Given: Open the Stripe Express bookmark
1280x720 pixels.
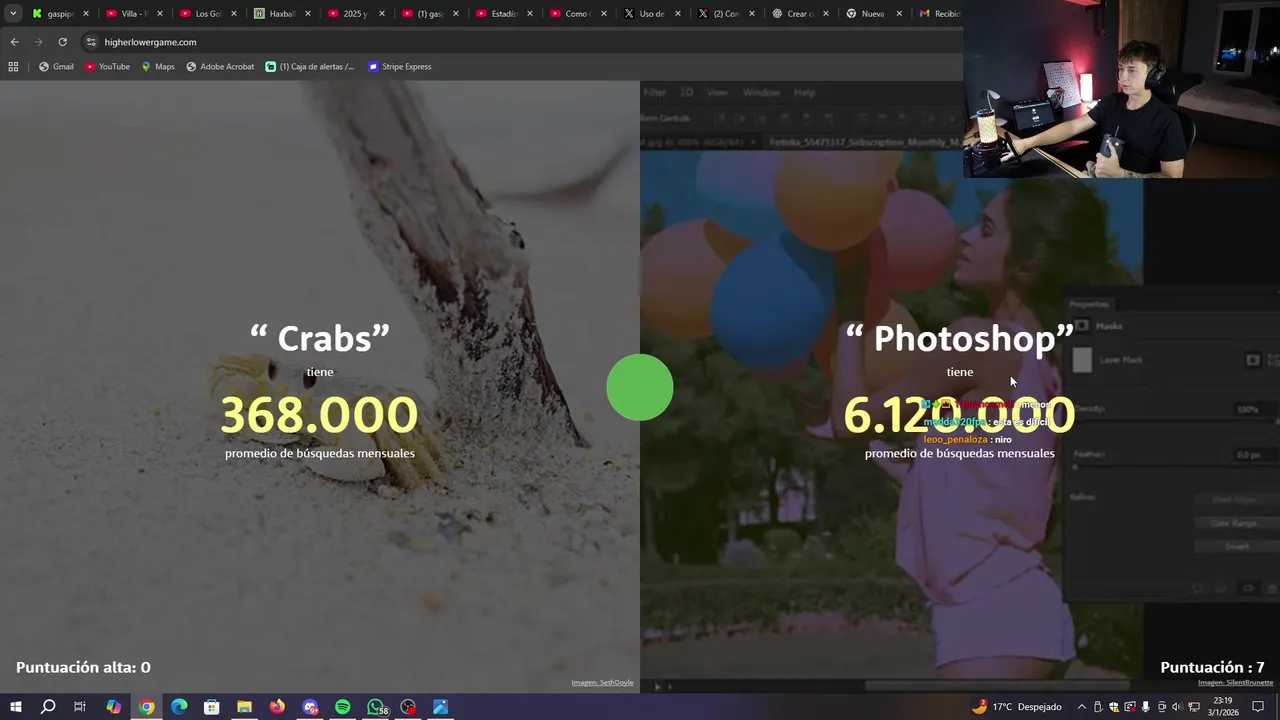Looking at the screenshot, I should pyautogui.click(x=400, y=66).
